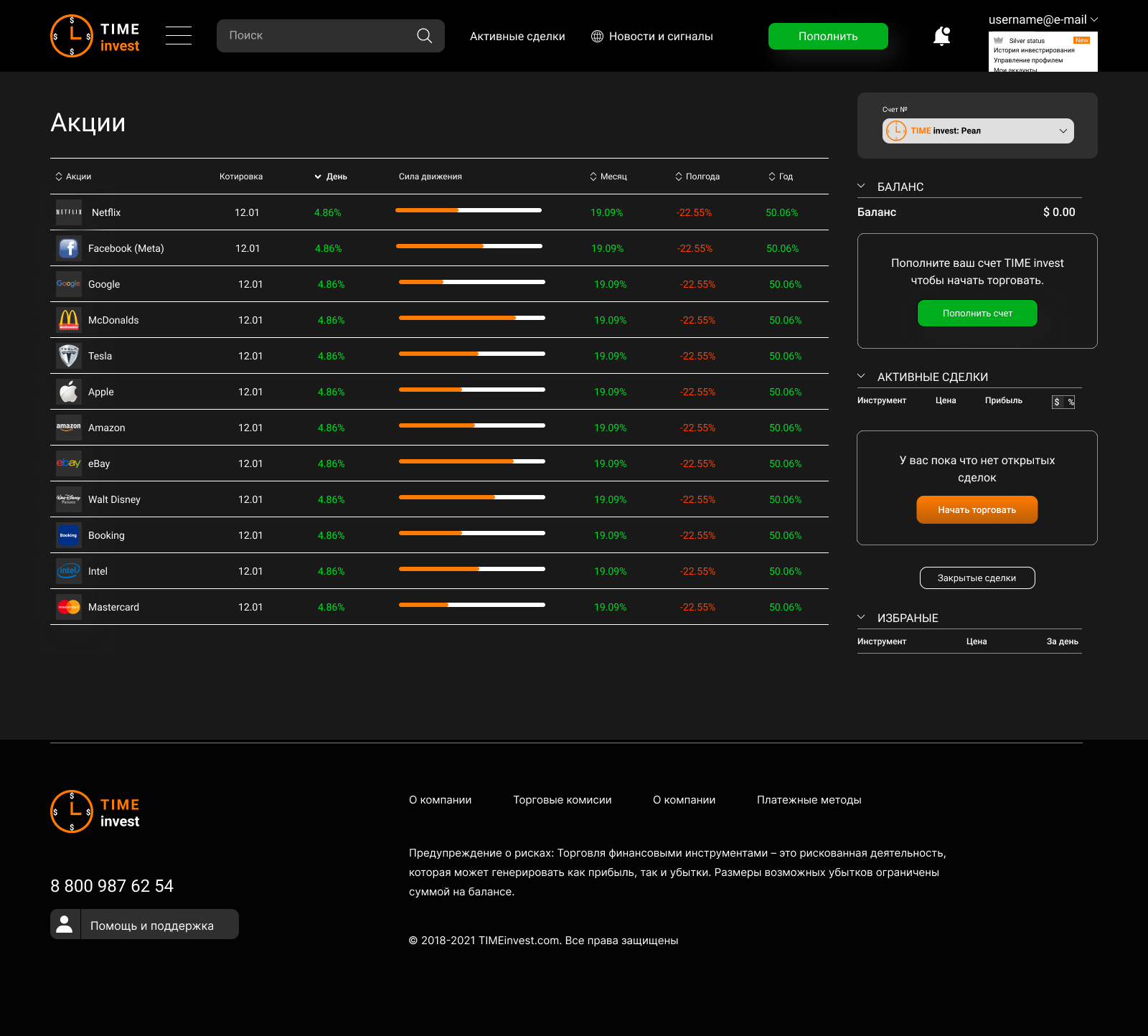This screenshot has height=1036, width=1148.
Task: Open Закрытые сделки
Action: (977, 578)
